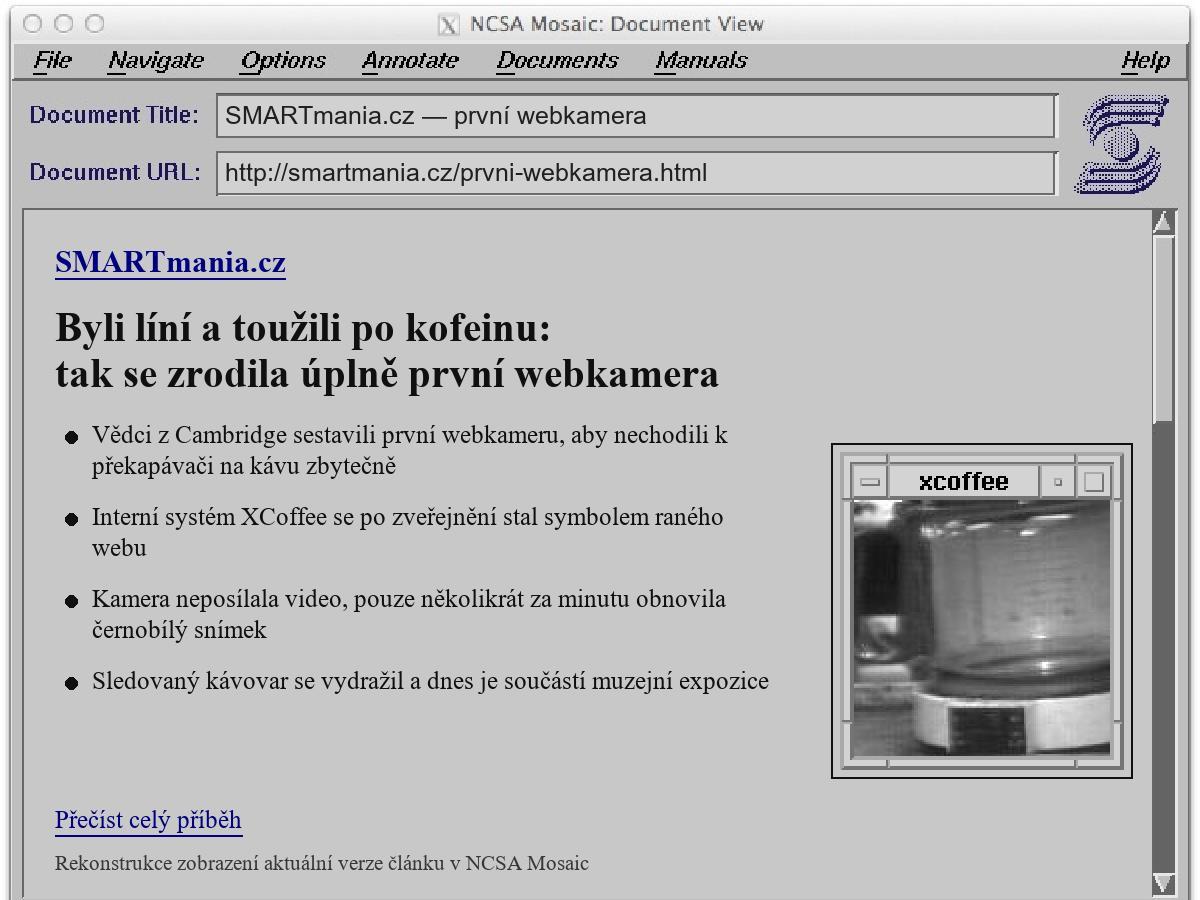This screenshot has height=900, width=1200.
Task: Click the Document URL field
Action: coord(636,173)
